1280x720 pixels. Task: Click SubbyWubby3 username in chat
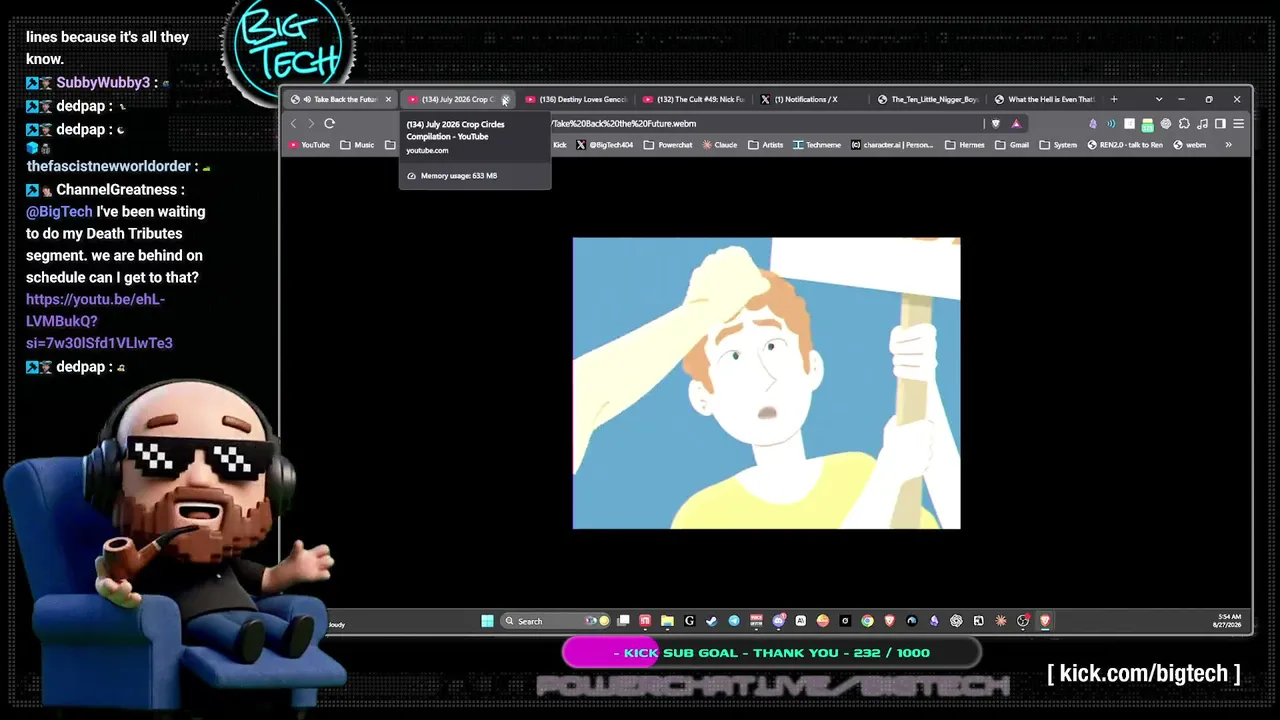pyautogui.click(x=103, y=83)
